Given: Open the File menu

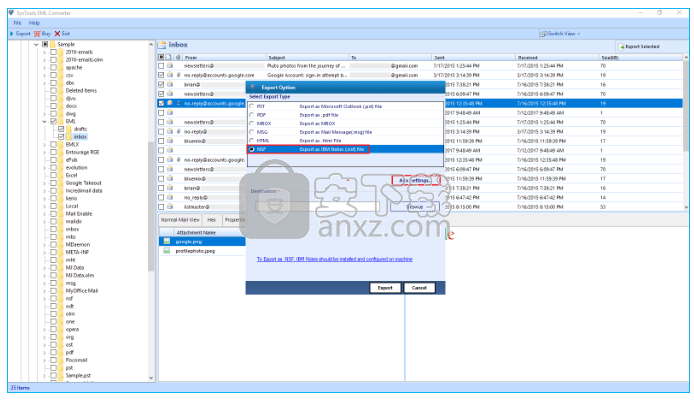Looking at the screenshot, I should (x=17, y=23).
